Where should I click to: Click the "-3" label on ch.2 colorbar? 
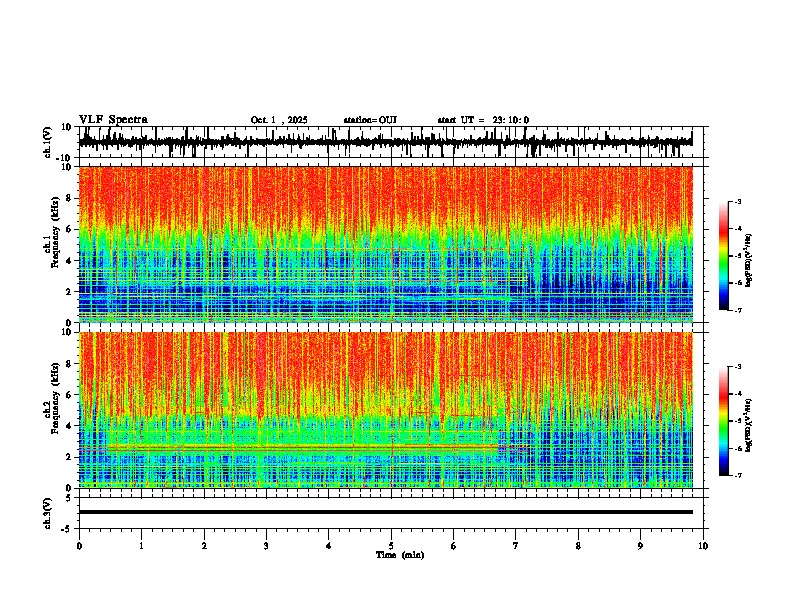pos(737,367)
